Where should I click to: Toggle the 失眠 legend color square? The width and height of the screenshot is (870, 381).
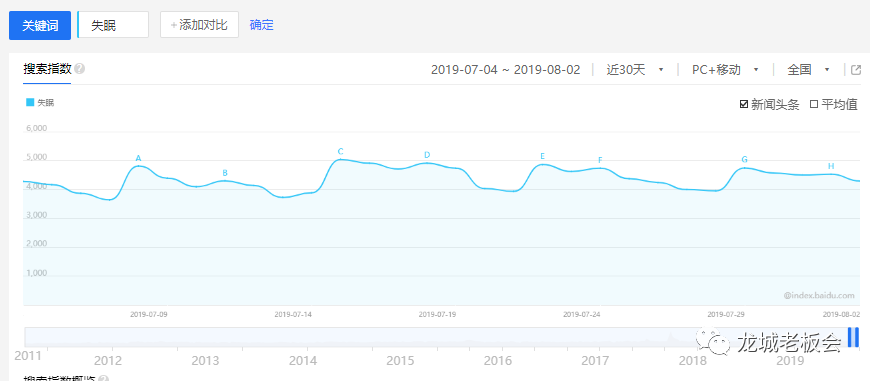tap(30, 102)
